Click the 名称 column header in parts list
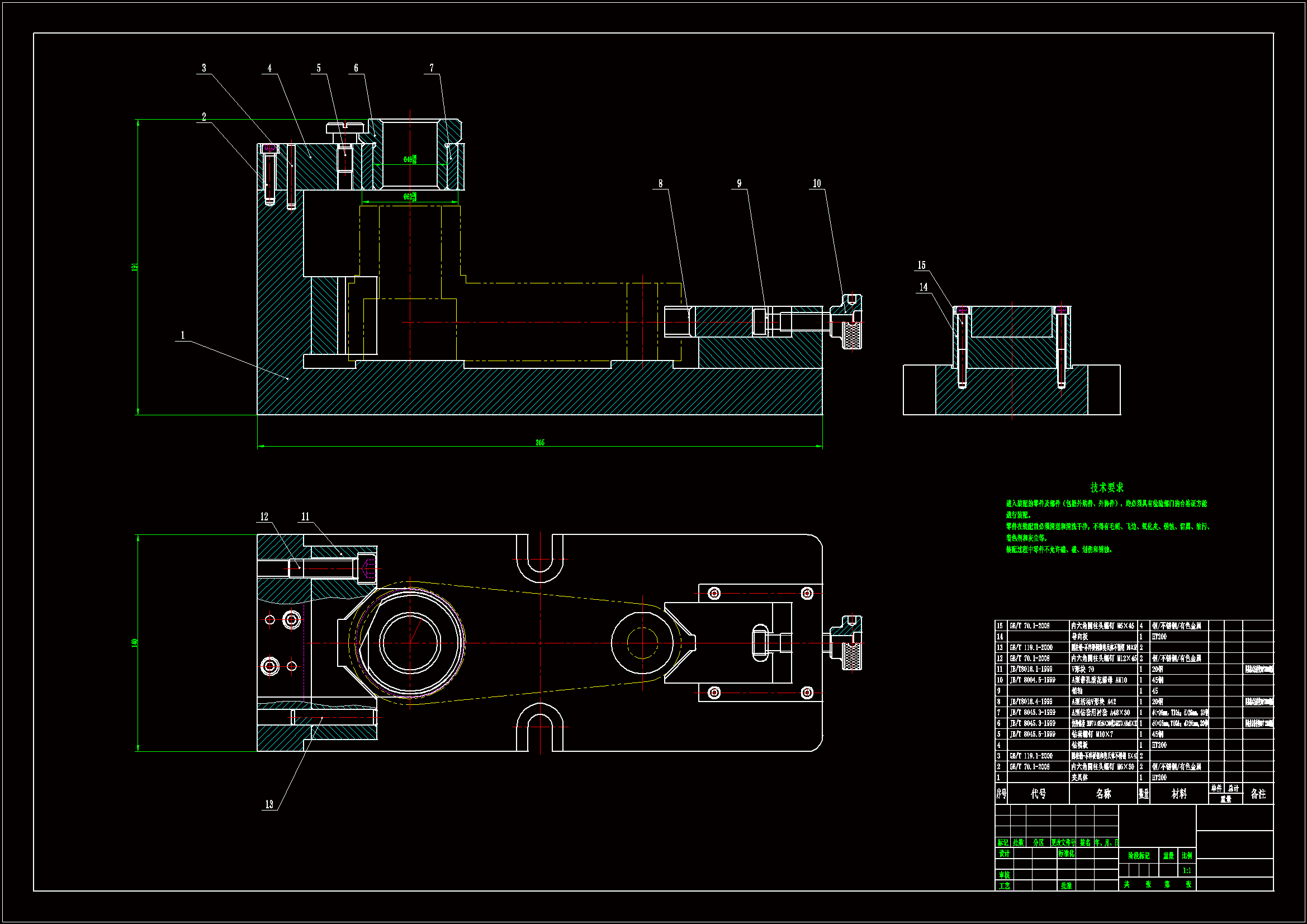Image resolution: width=1307 pixels, height=924 pixels. [x=1103, y=794]
